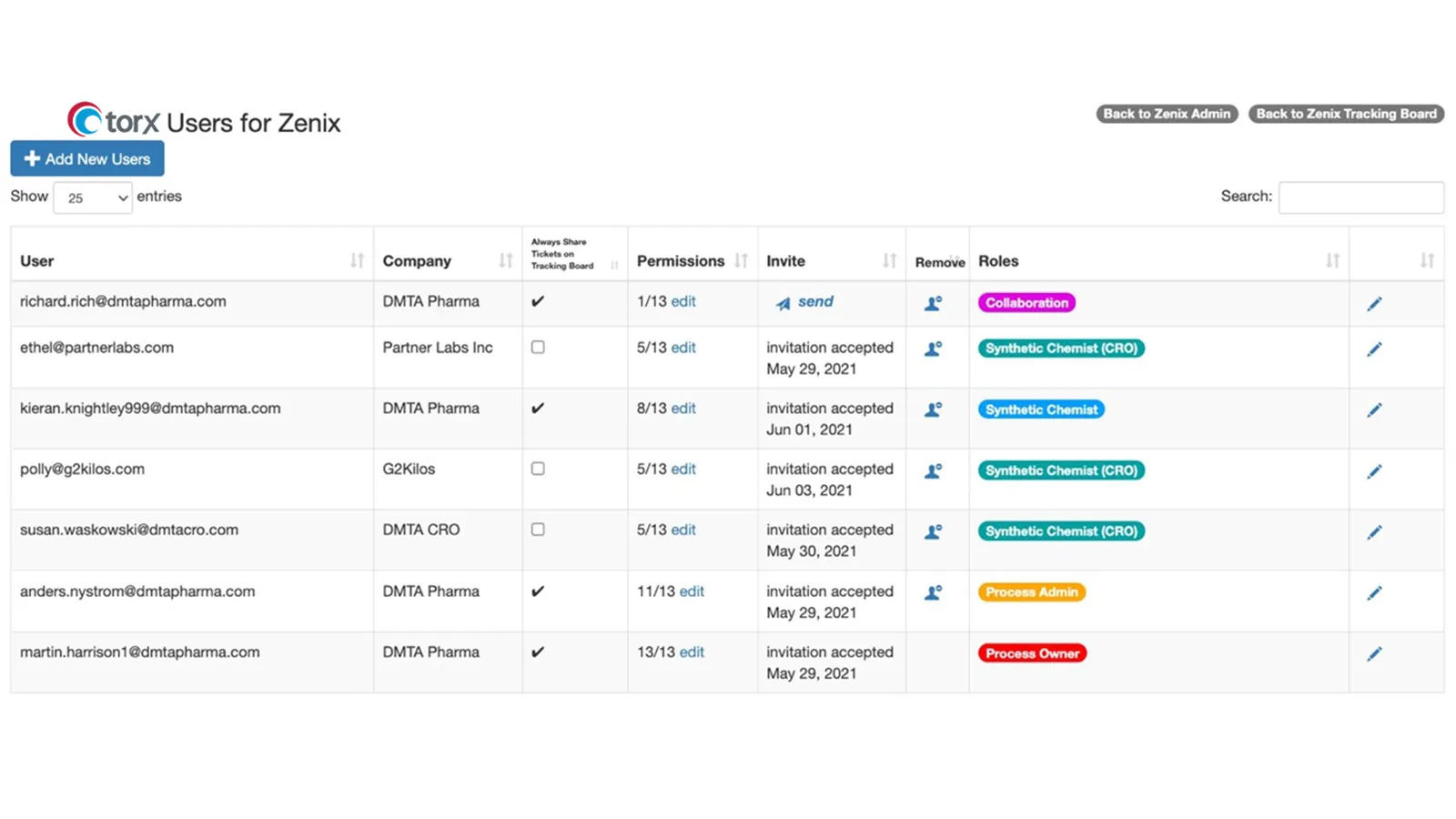Select the Jun 01, 2021 invitation text
The image size is (1456, 819).
pos(809,430)
